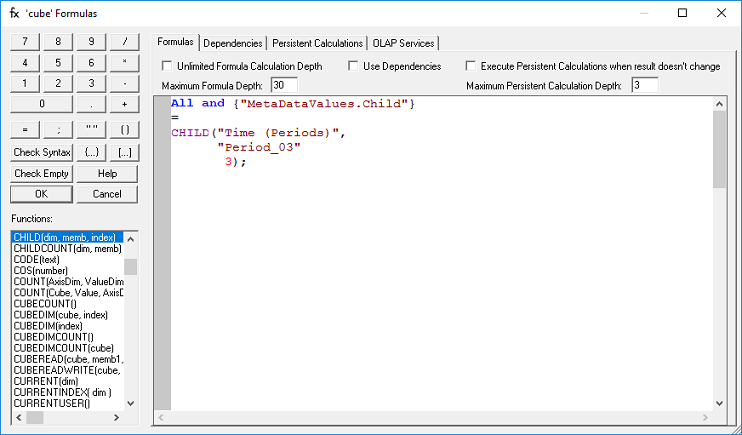Click formula editor scroll down arrow
Image resolution: width=742 pixels, height=435 pixels.
pos(719,404)
